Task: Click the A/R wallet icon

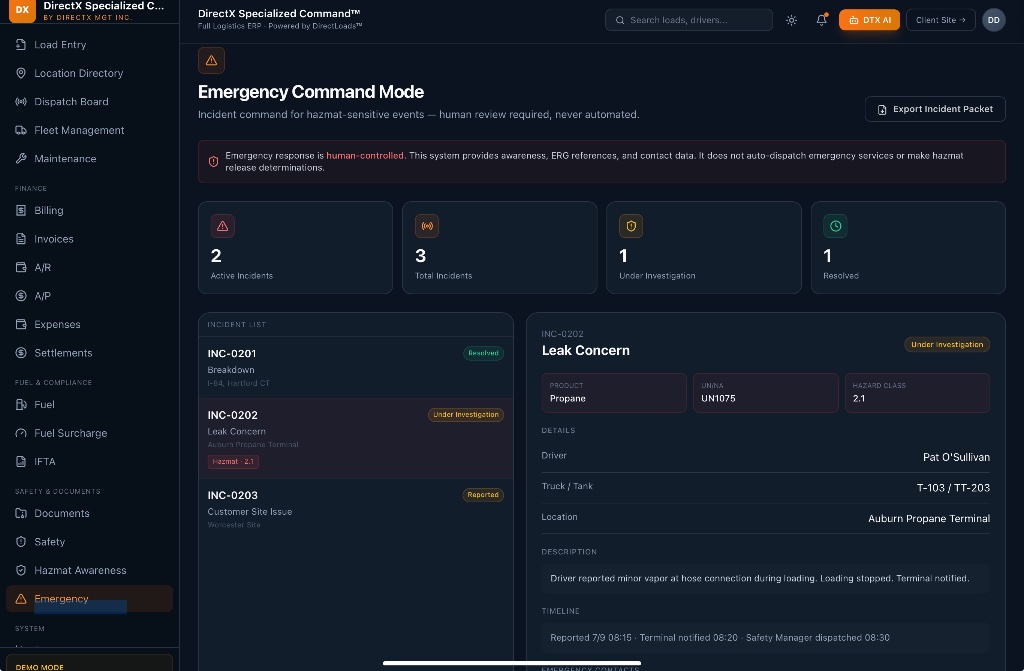Action: (x=21, y=267)
